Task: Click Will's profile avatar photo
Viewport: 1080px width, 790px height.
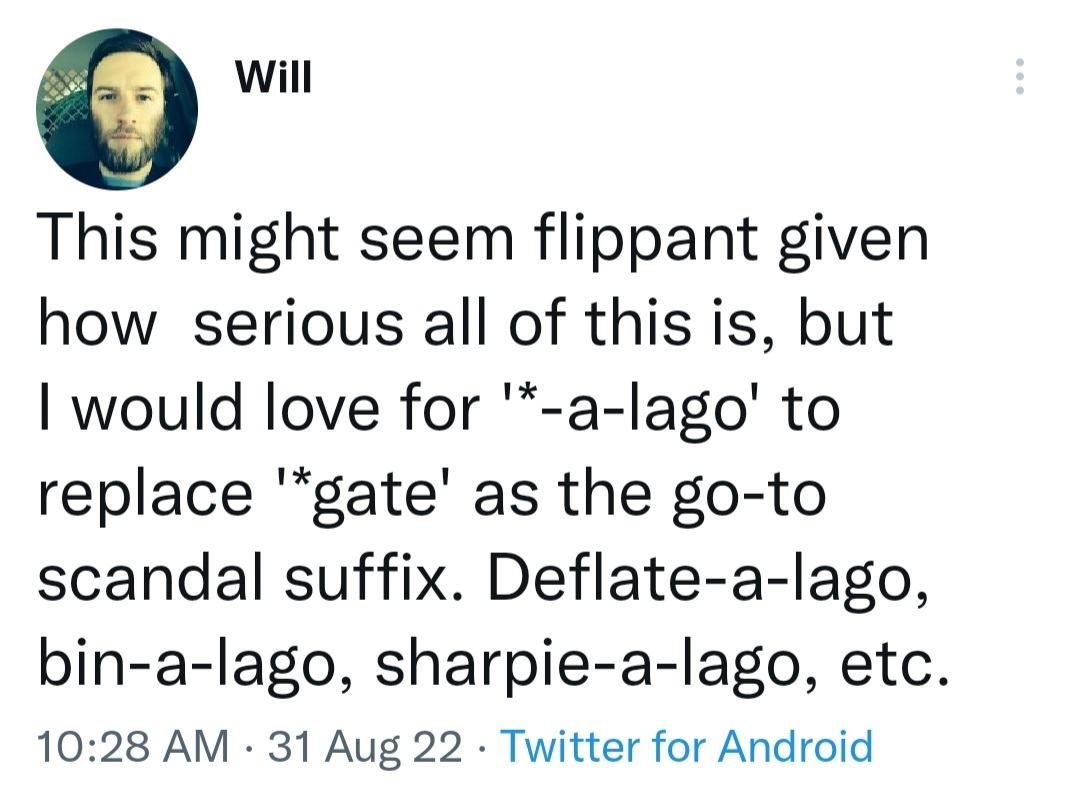Action: tap(116, 109)
